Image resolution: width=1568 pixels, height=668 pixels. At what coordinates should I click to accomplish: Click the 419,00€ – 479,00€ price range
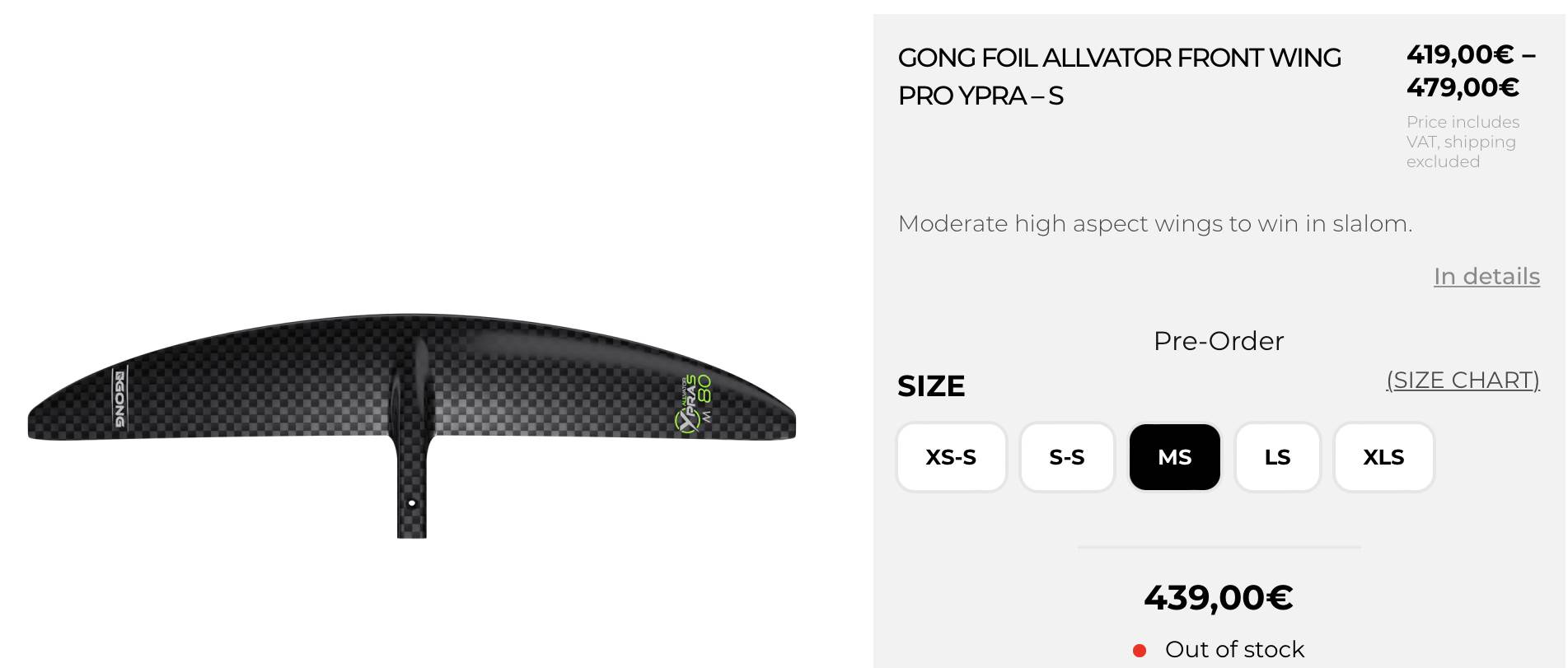click(x=1470, y=71)
